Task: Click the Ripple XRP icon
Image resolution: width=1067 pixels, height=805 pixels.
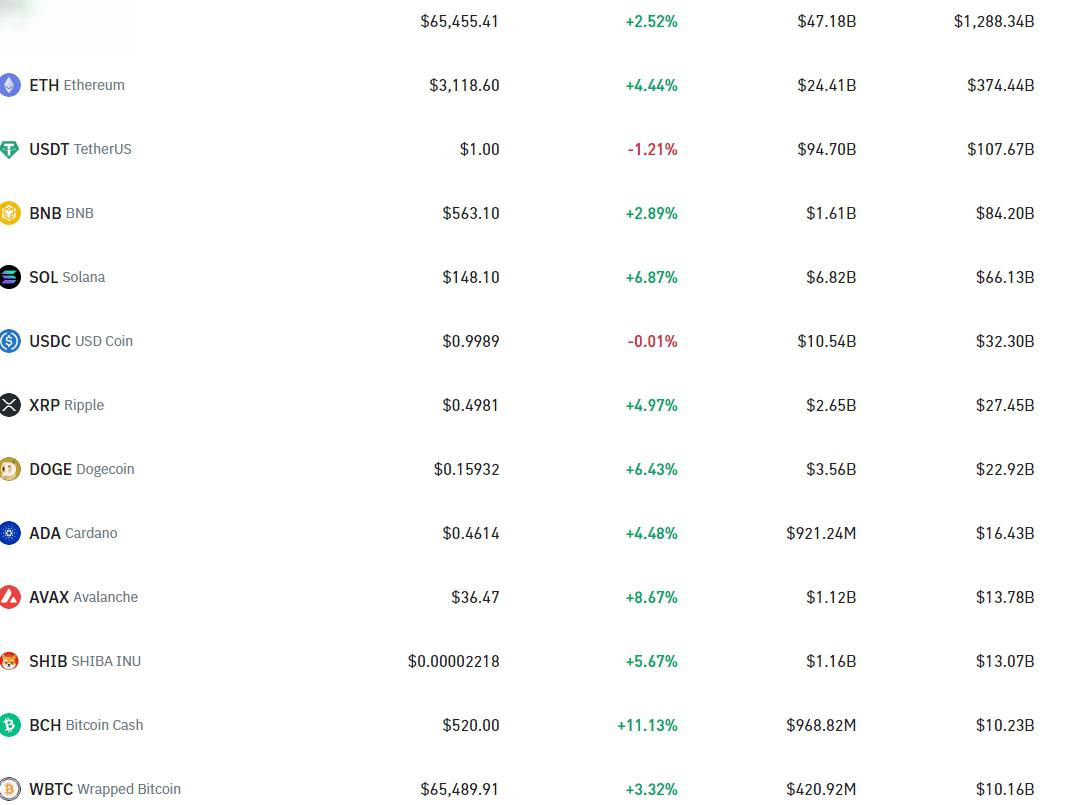Action: [x=10, y=405]
